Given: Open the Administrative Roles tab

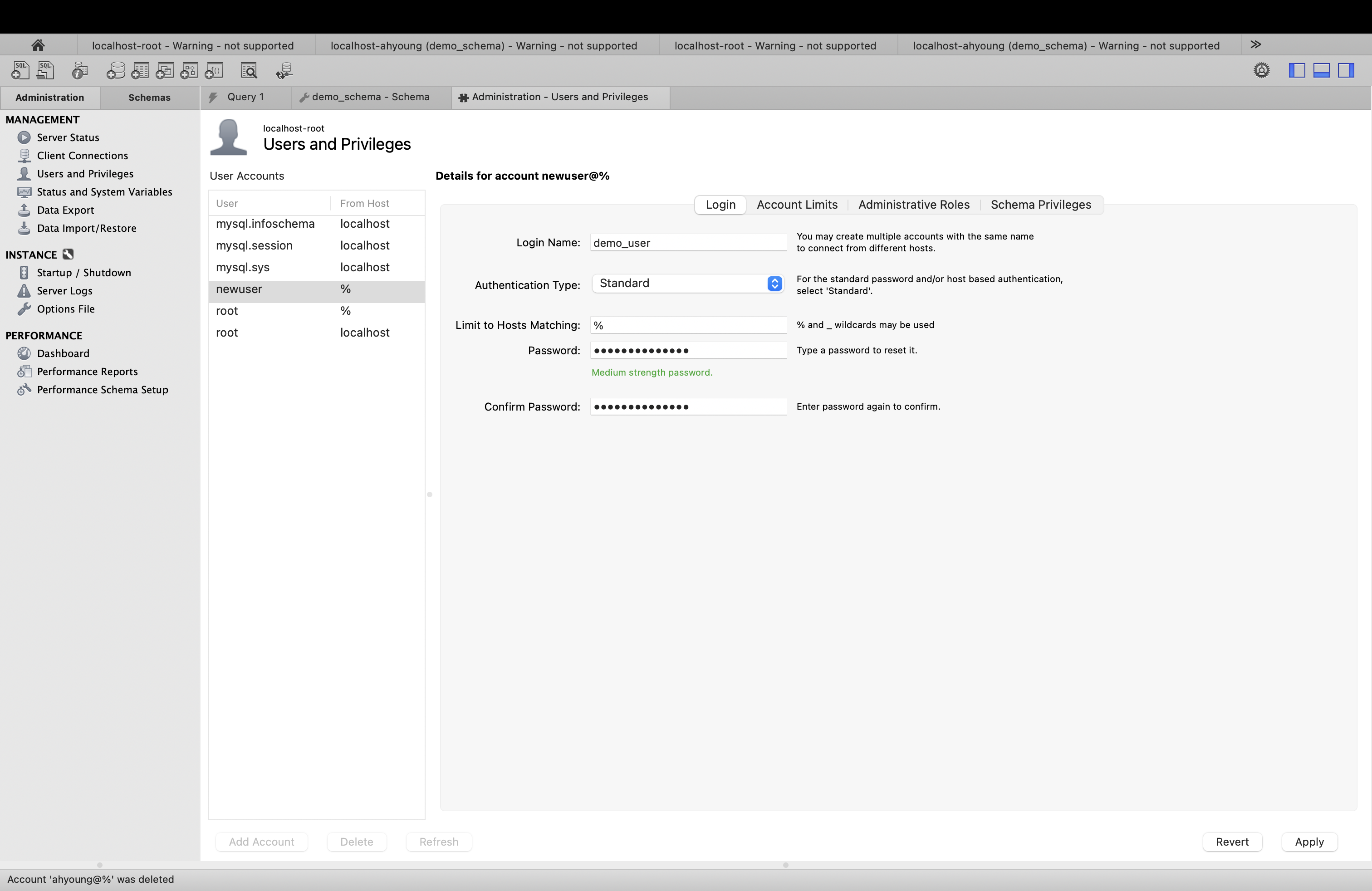Looking at the screenshot, I should tap(914, 205).
